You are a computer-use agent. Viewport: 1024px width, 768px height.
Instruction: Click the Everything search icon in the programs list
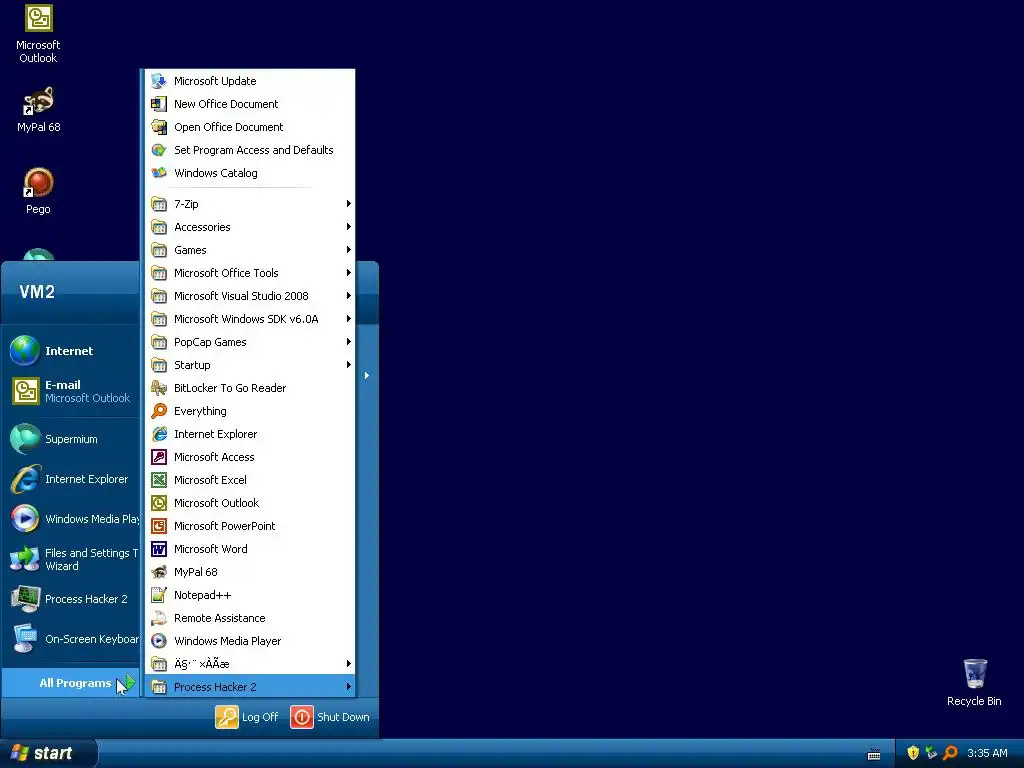pos(159,411)
